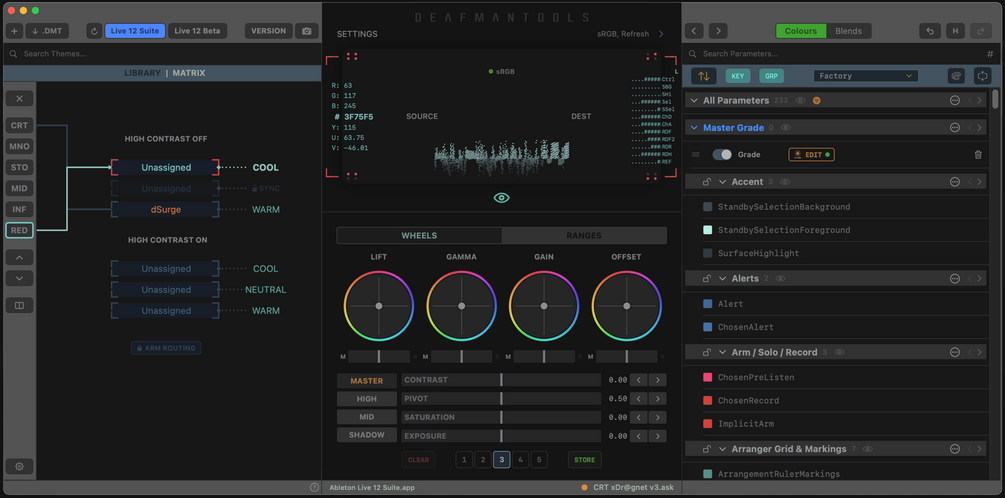Click the down chevron below the RED slot

[19, 278]
